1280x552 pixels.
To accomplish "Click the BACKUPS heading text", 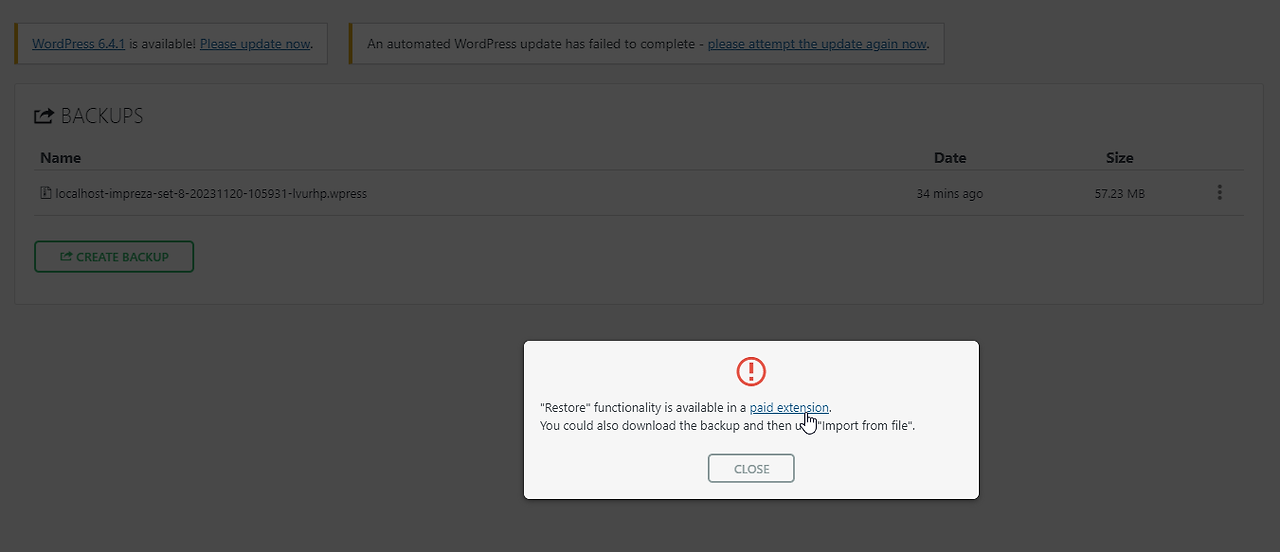I will click(102, 116).
